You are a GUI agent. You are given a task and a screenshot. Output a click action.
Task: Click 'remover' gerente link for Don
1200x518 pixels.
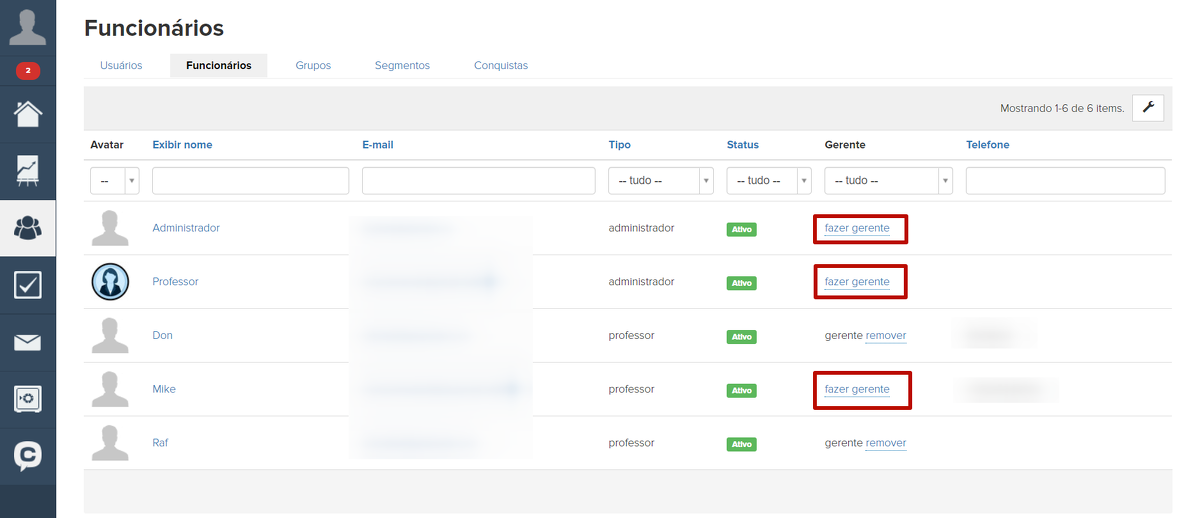886,335
